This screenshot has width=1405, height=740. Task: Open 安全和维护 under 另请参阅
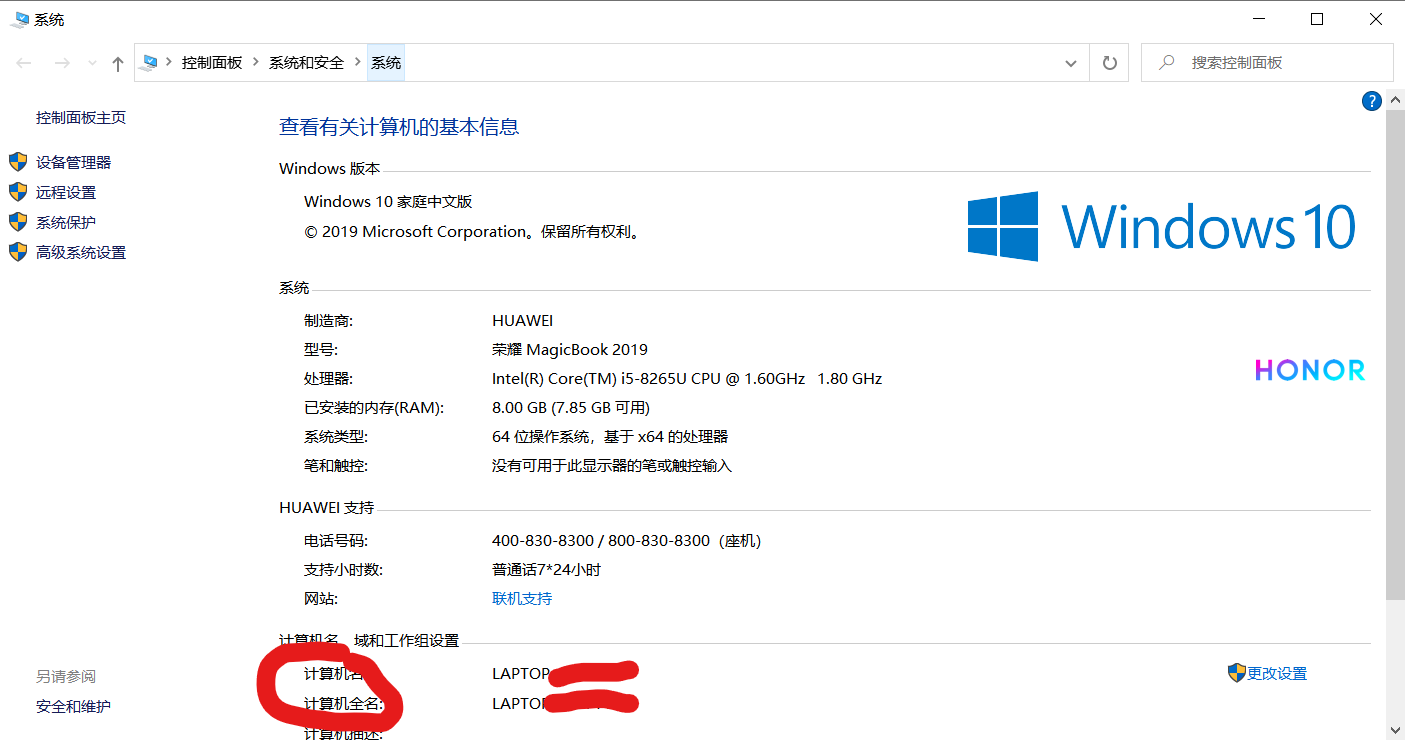tap(73, 706)
